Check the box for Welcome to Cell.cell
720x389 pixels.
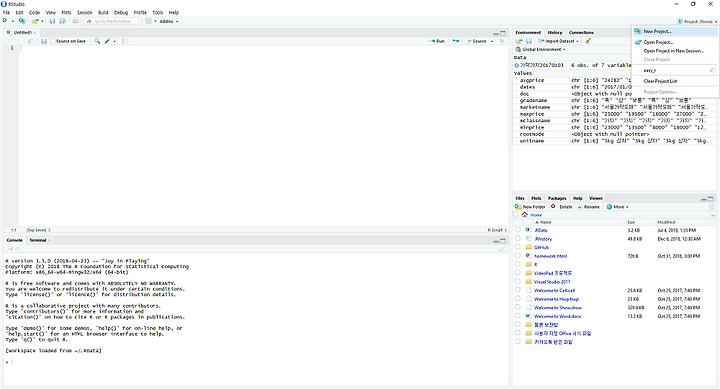pyautogui.click(x=518, y=290)
